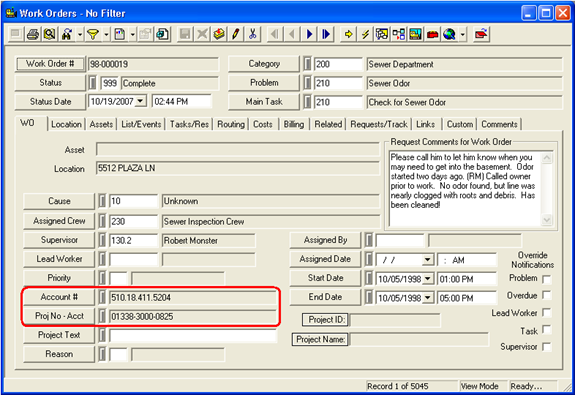The height and width of the screenshot is (396, 576).
Task: Open the Tasks/Res tab
Action: click(x=189, y=125)
